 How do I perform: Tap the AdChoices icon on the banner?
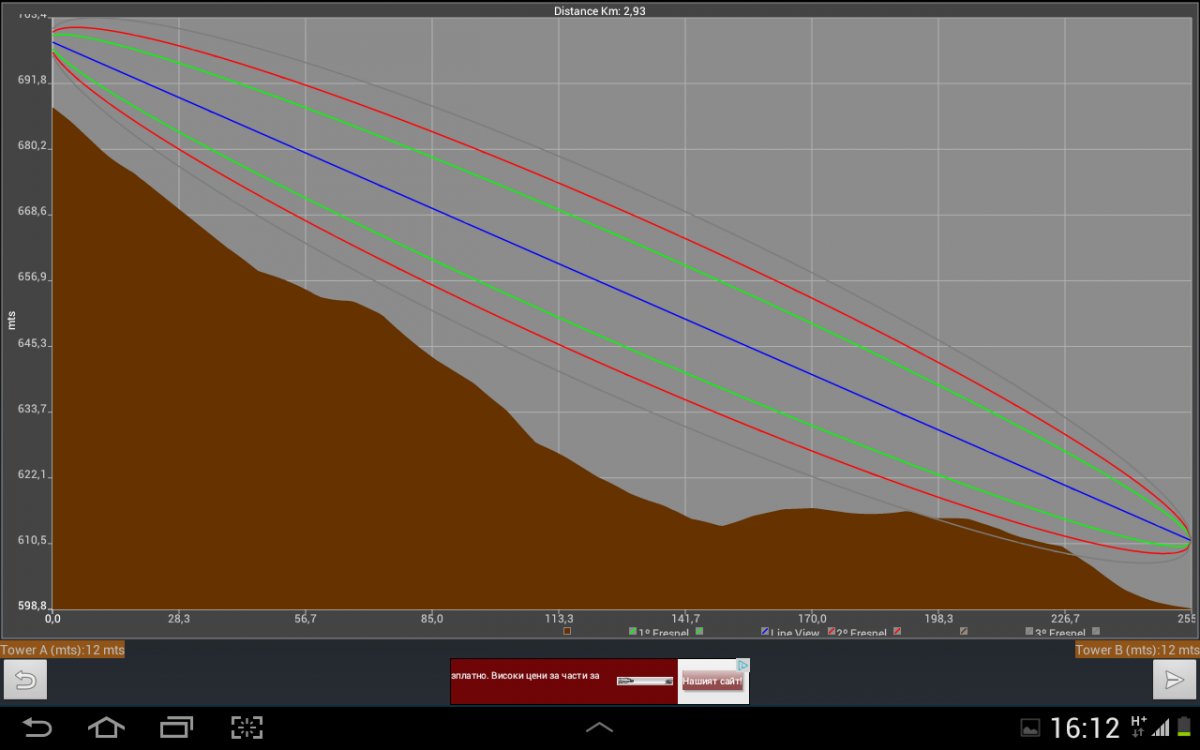[743, 665]
